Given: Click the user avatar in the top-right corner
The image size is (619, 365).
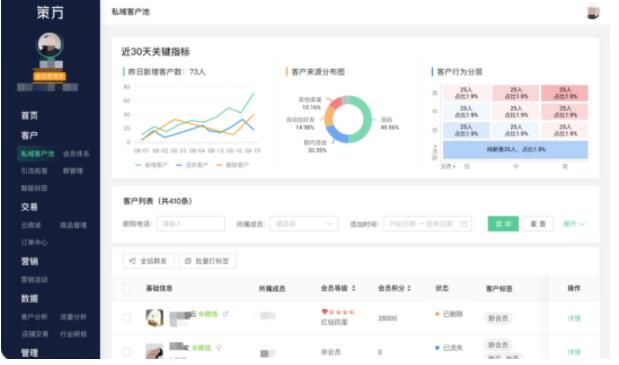Looking at the screenshot, I should pyautogui.click(x=593, y=12).
